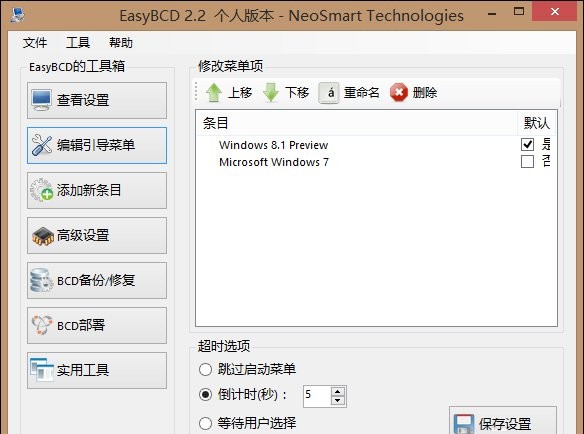Click the BCD部署 button text
Screen dimensions: 584x434
[x=81, y=325]
